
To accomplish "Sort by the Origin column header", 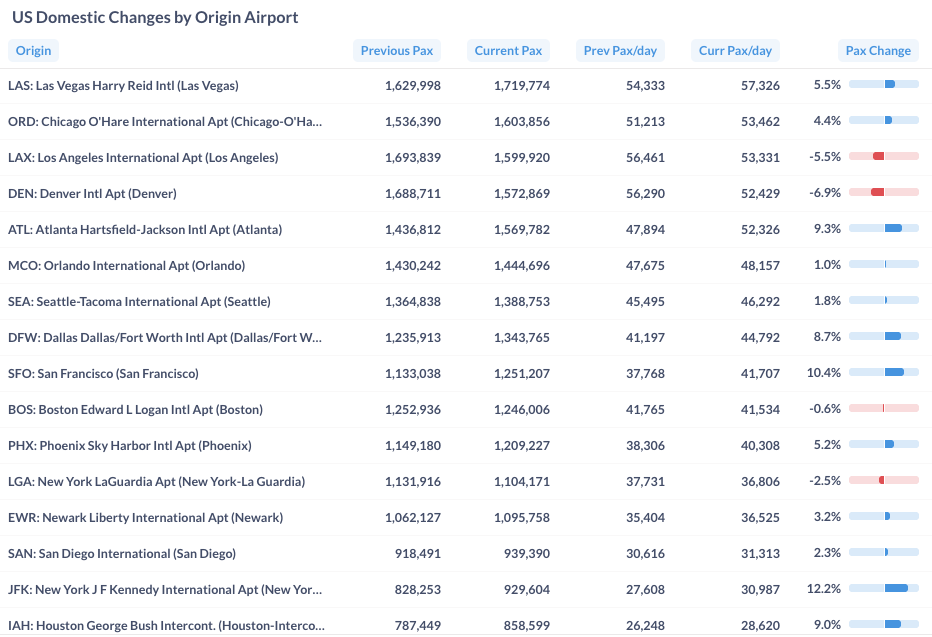I will point(33,51).
